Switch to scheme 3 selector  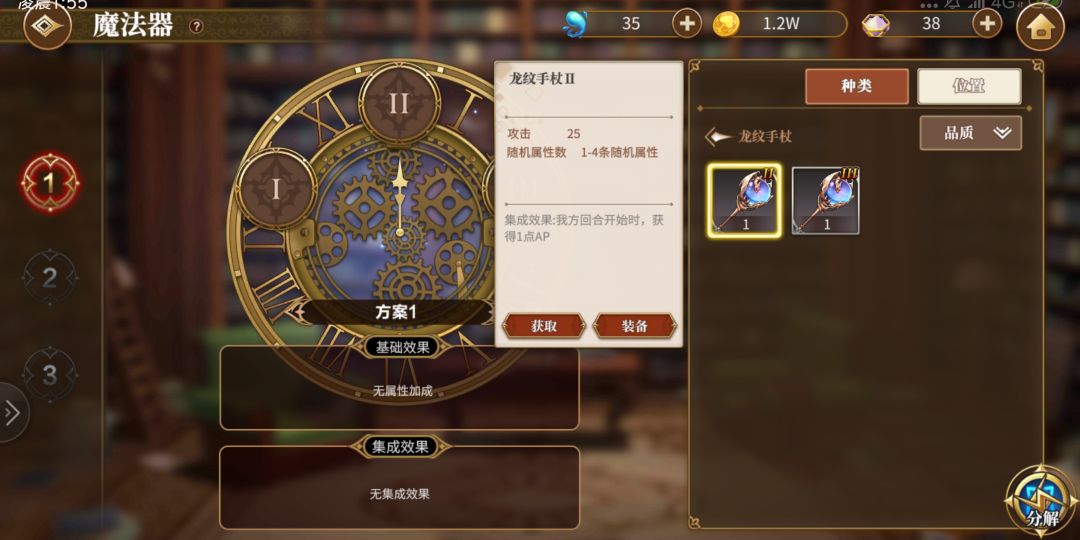point(50,375)
